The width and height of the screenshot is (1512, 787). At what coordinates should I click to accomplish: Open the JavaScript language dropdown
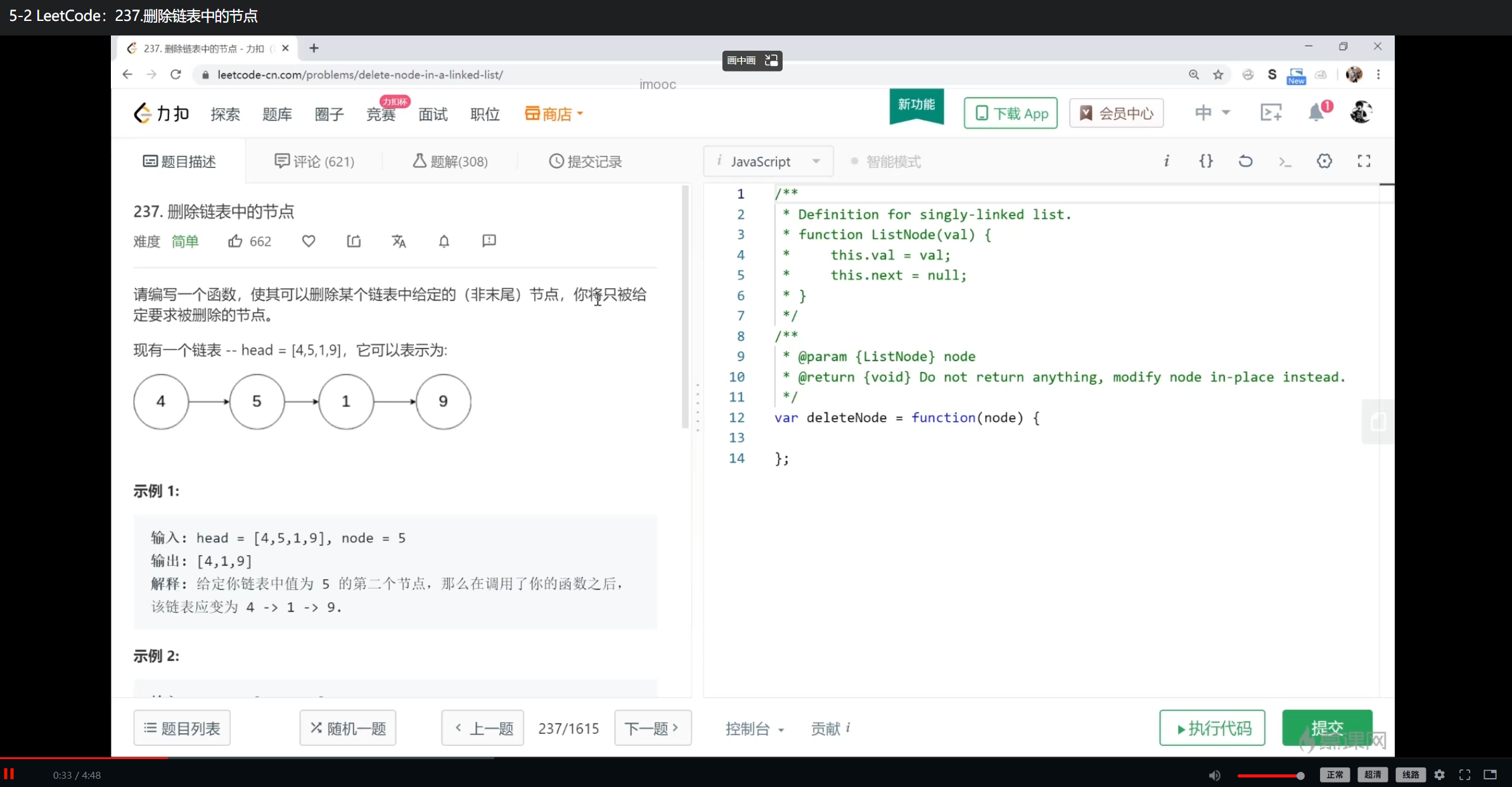point(767,161)
